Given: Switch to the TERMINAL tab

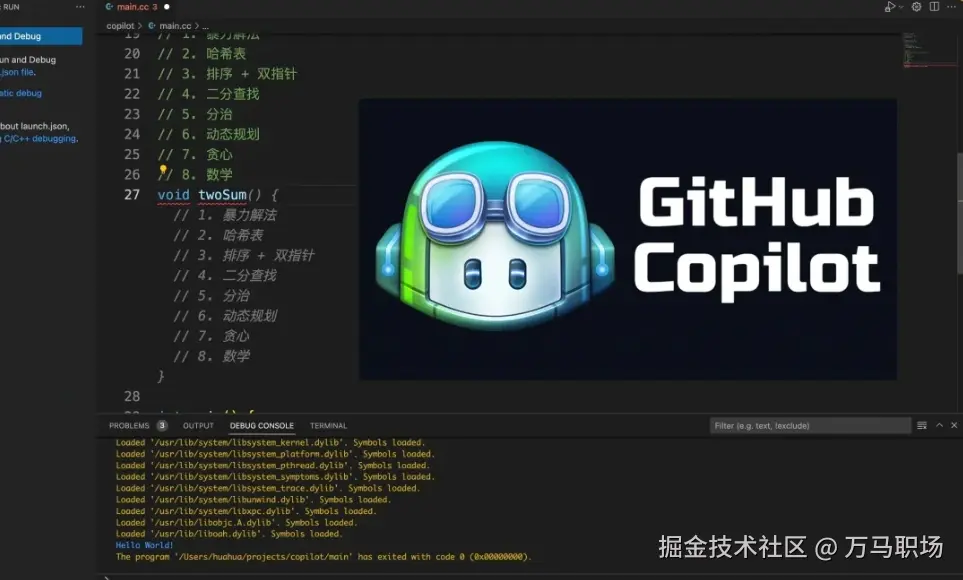Looking at the screenshot, I should click(x=328, y=425).
